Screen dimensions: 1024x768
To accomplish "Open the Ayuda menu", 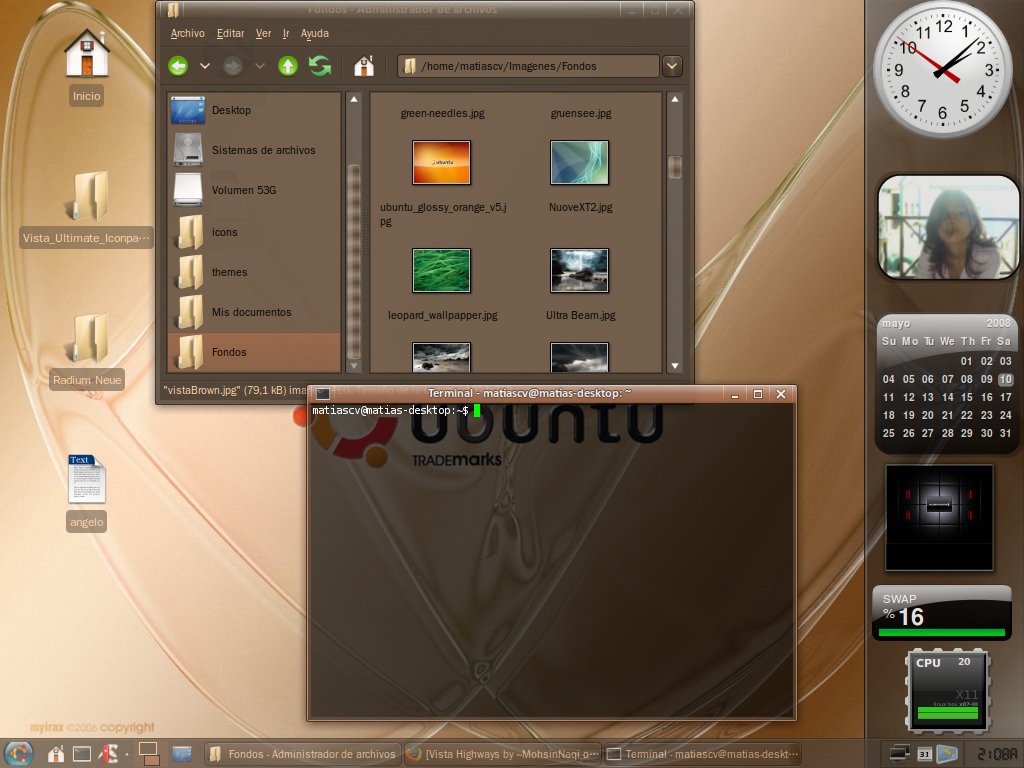I will 315,33.
